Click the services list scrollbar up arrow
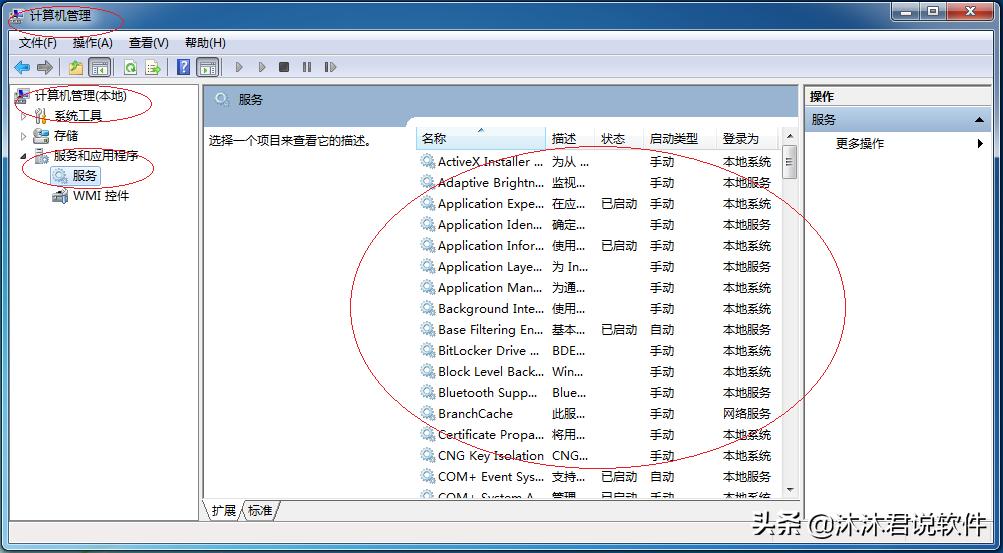The width and height of the screenshot is (1003, 553). (x=789, y=136)
